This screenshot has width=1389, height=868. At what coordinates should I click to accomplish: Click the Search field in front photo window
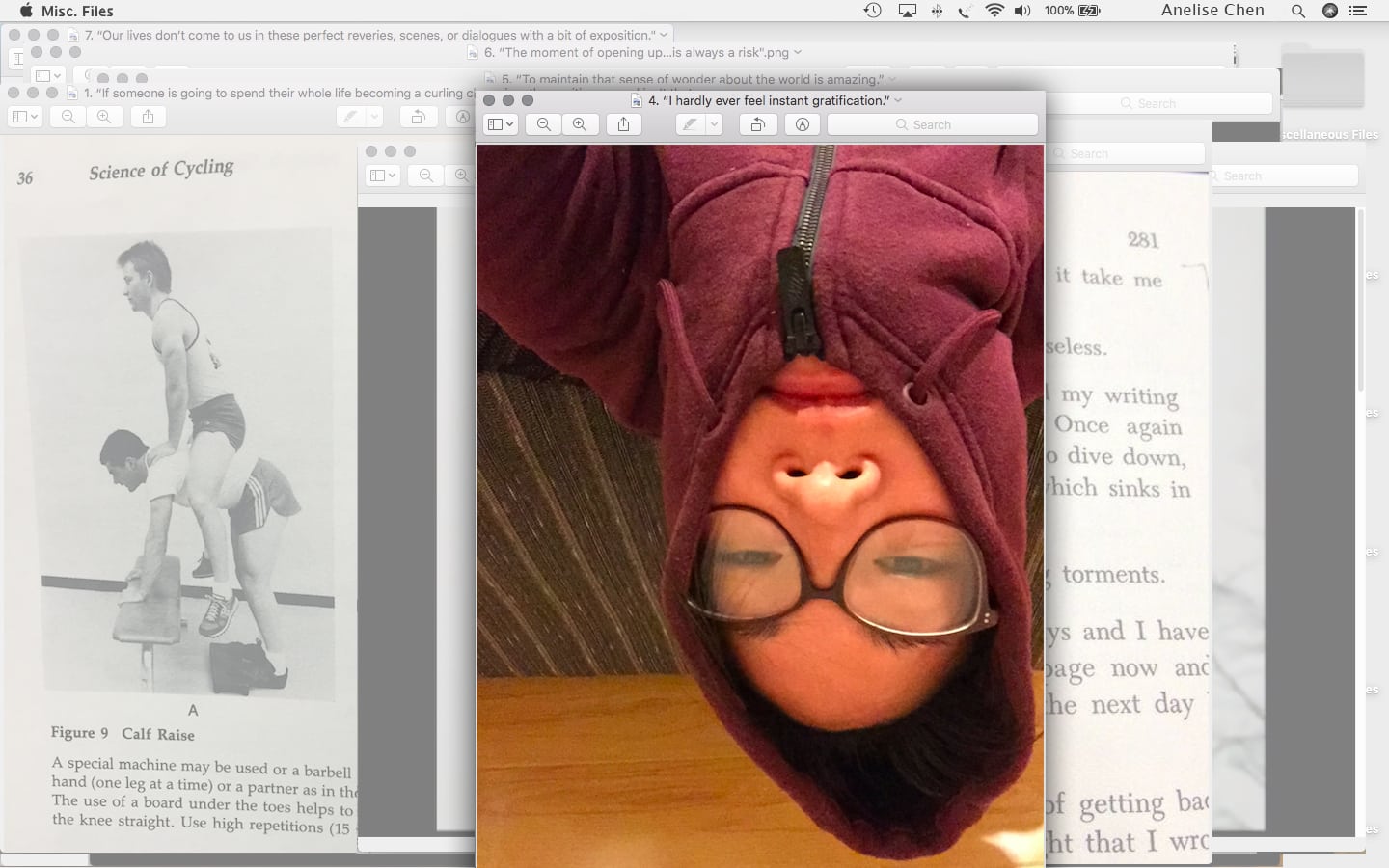coord(933,124)
